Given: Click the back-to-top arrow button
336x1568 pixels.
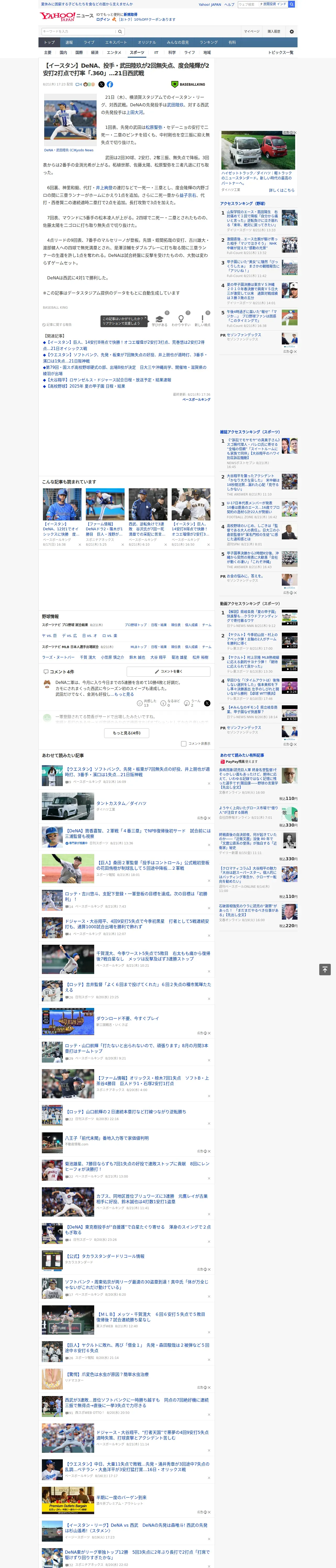Looking at the screenshot, I should [x=325, y=970].
